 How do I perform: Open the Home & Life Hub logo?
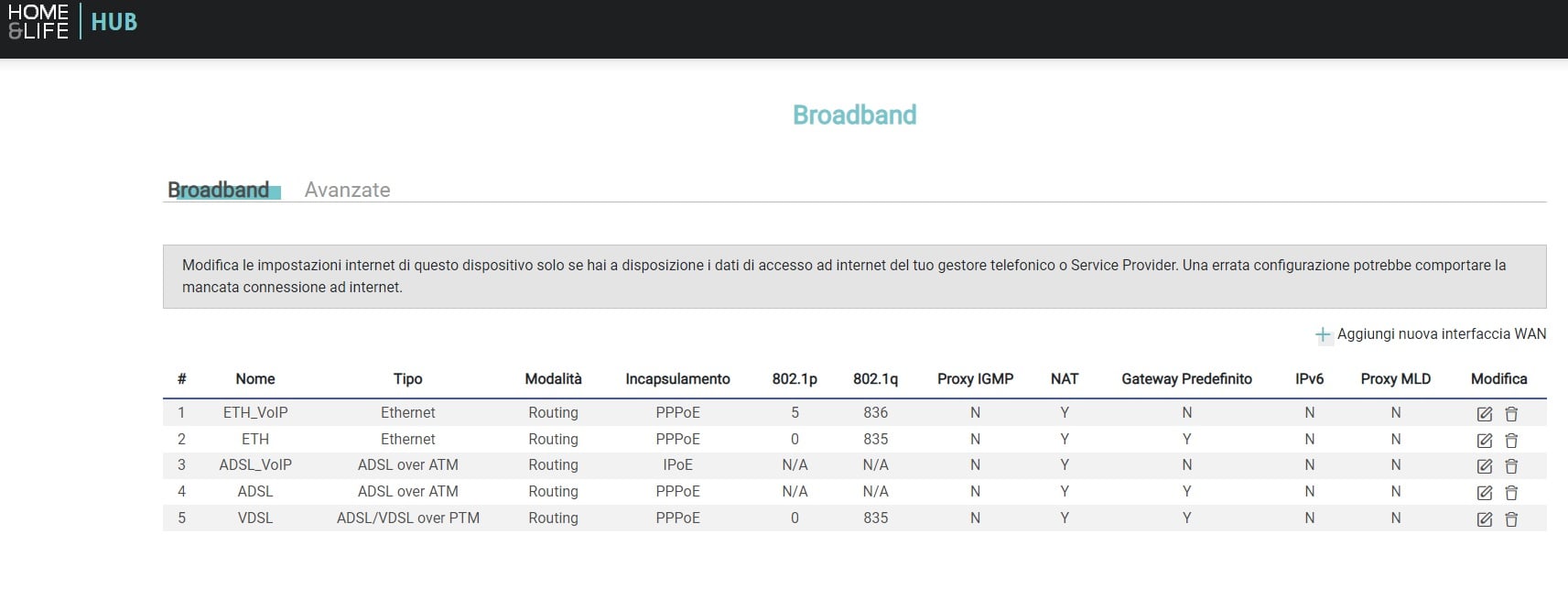(x=72, y=21)
